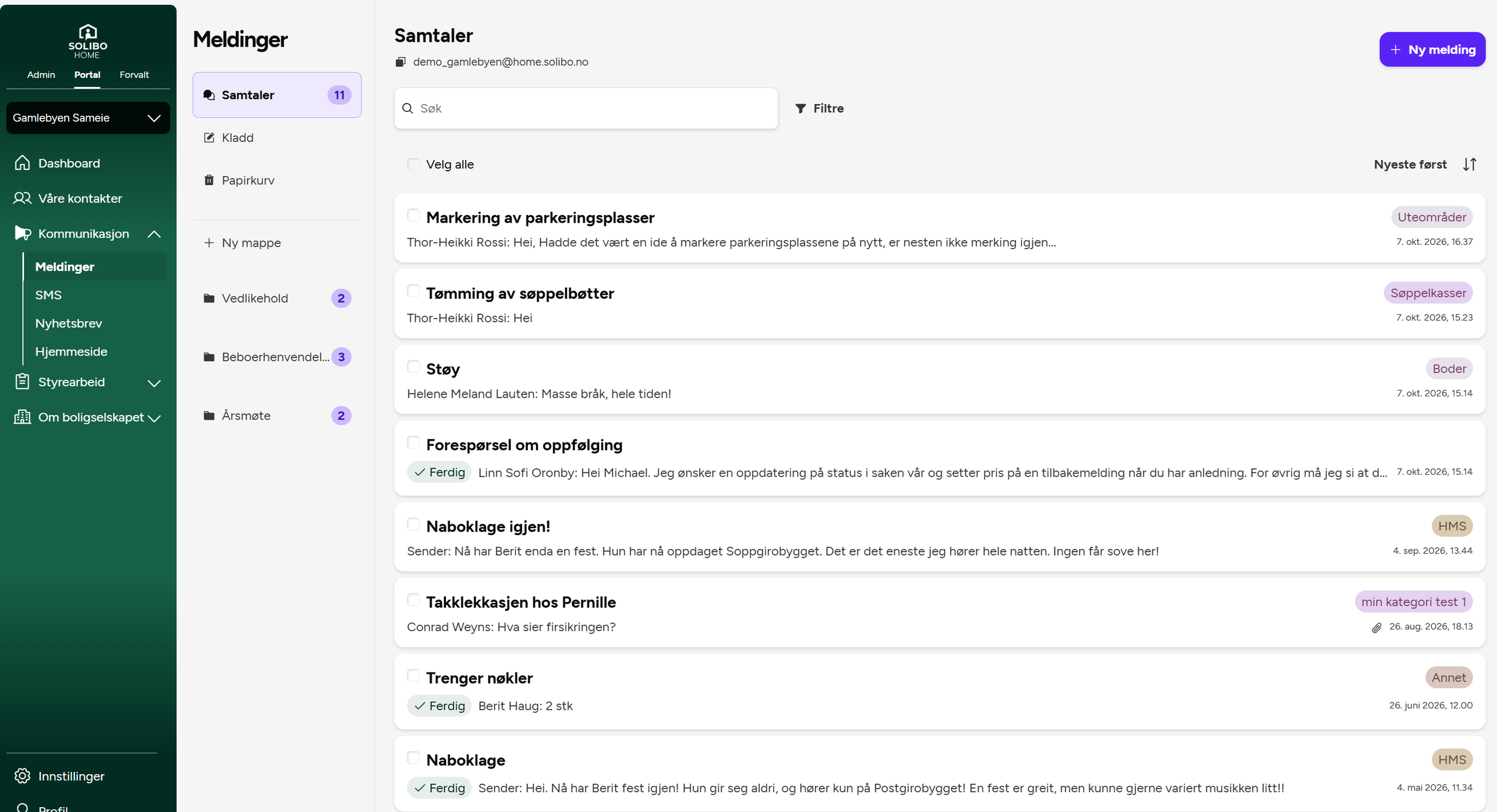
Task: Click the Solibo Home logo
Action: tap(87, 41)
